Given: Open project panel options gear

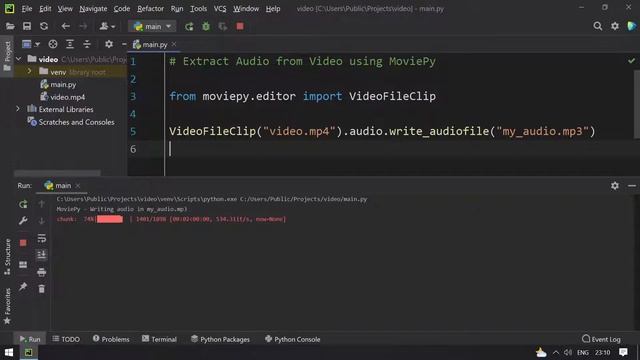Looking at the screenshot, I should (x=109, y=44).
